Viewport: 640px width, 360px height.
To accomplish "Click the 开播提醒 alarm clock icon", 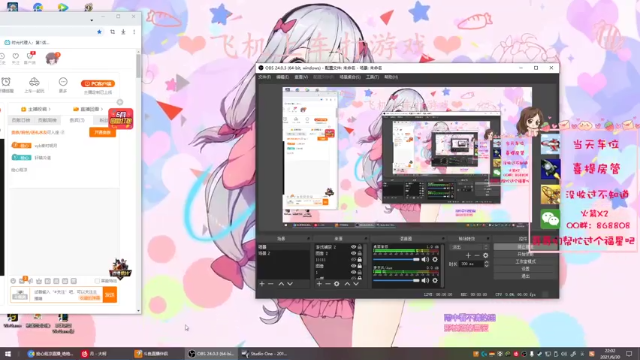I will point(6,82).
